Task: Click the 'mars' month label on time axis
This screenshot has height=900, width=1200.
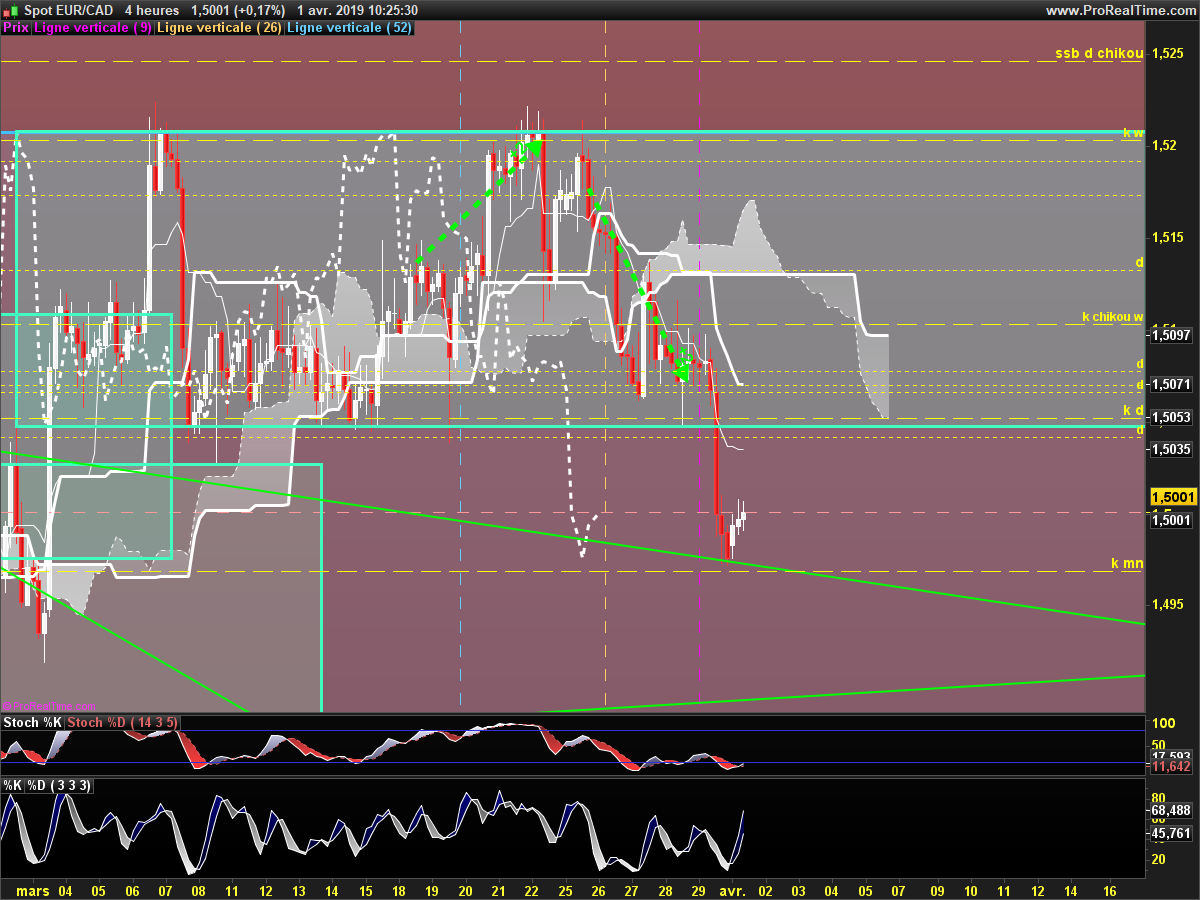Action: [33, 890]
